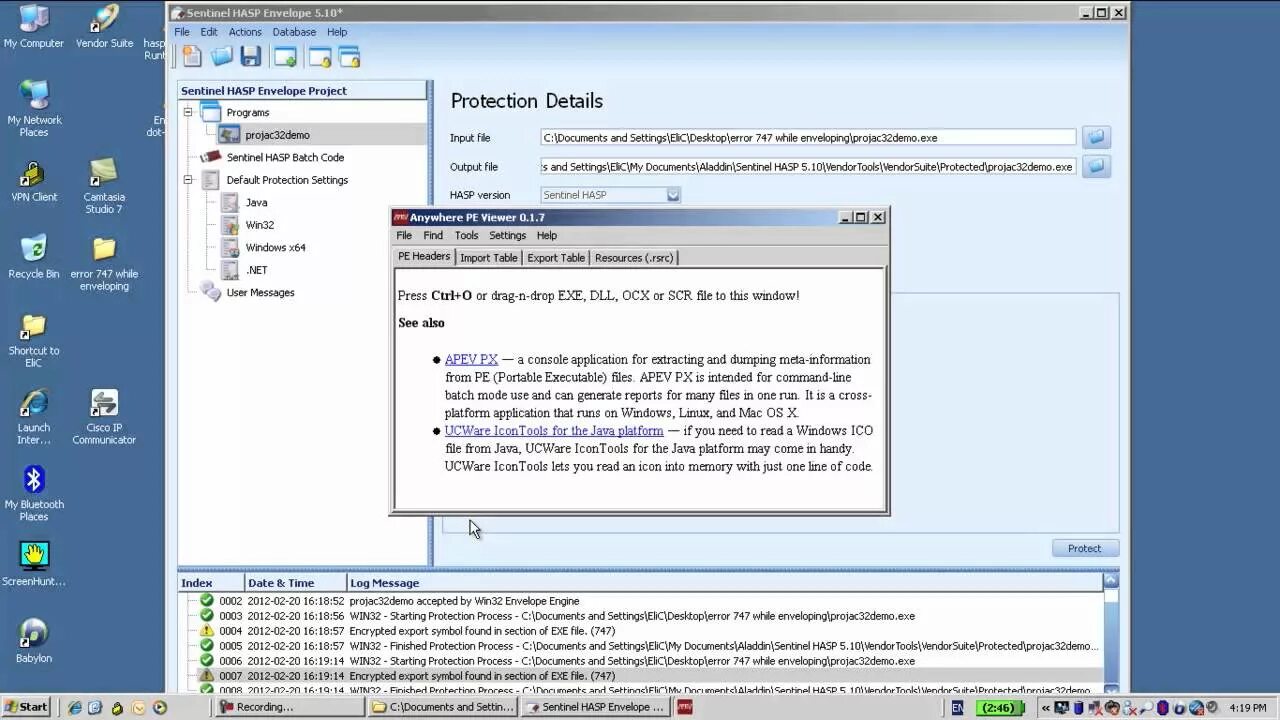Follow UCWare IconTools for Java link
The image size is (1280, 720).
tap(554, 430)
